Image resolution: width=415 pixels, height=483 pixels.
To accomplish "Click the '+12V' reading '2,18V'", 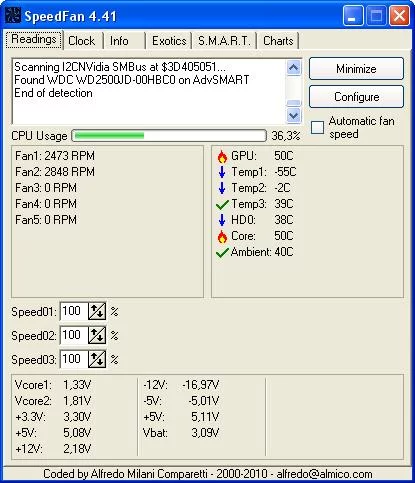I will point(77,449).
